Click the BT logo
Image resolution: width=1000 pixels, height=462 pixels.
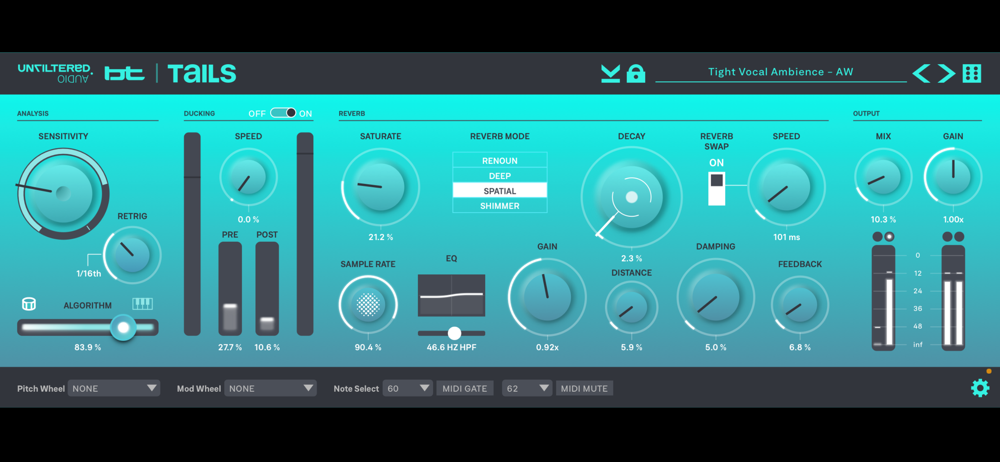pos(125,73)
